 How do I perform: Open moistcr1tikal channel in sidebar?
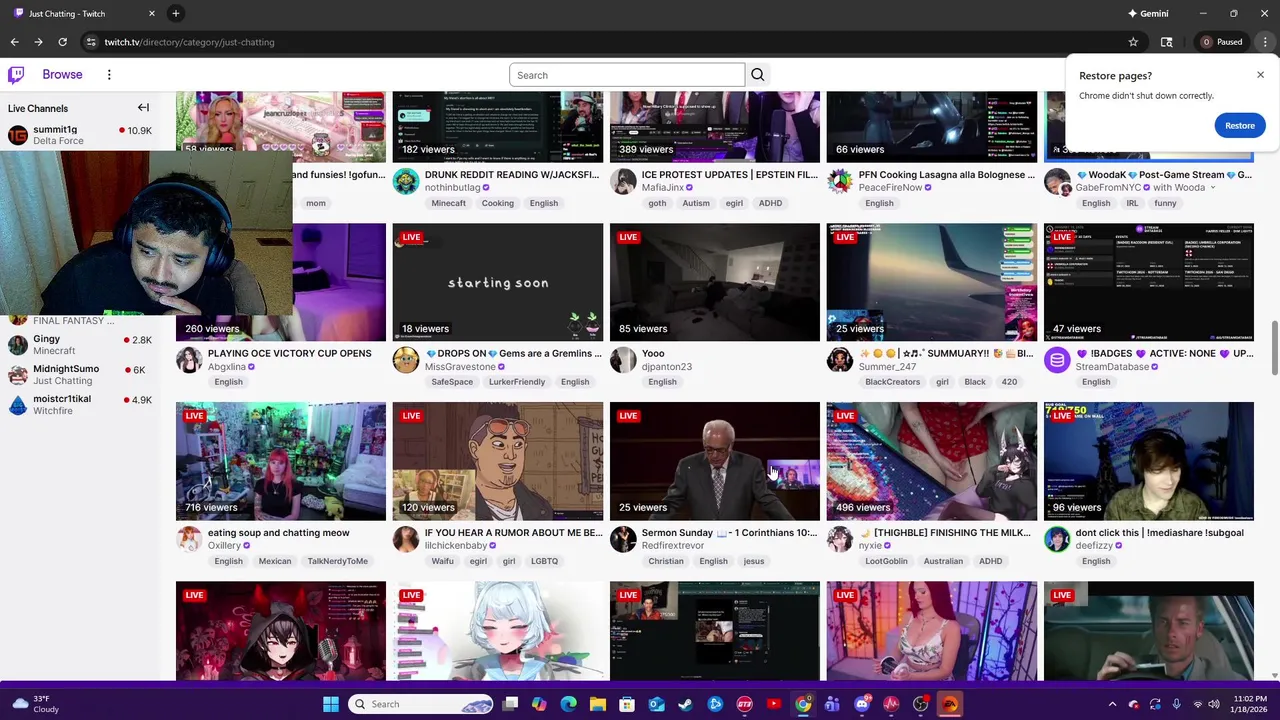[80, 405]
